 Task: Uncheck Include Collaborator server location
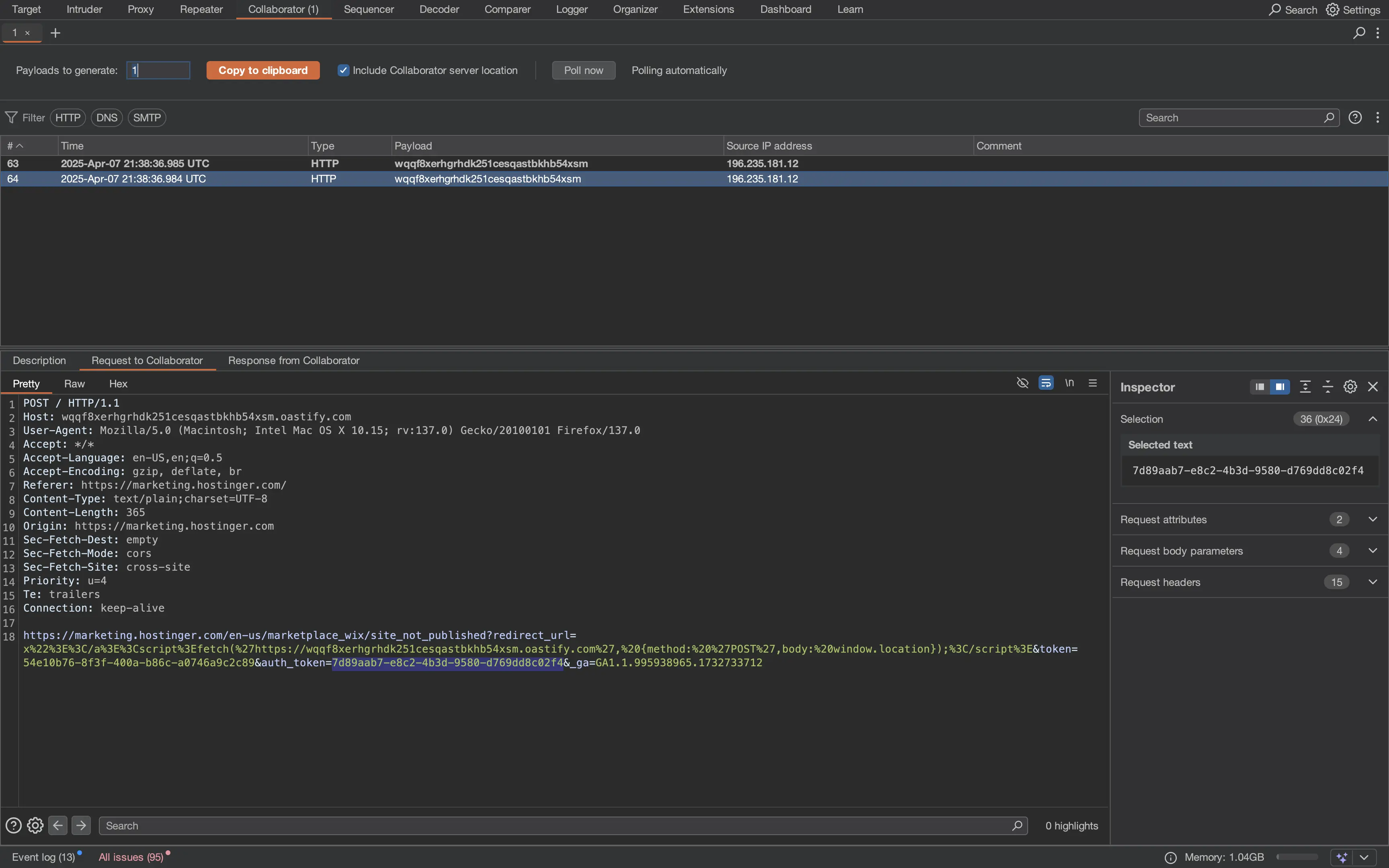[343, 71]
